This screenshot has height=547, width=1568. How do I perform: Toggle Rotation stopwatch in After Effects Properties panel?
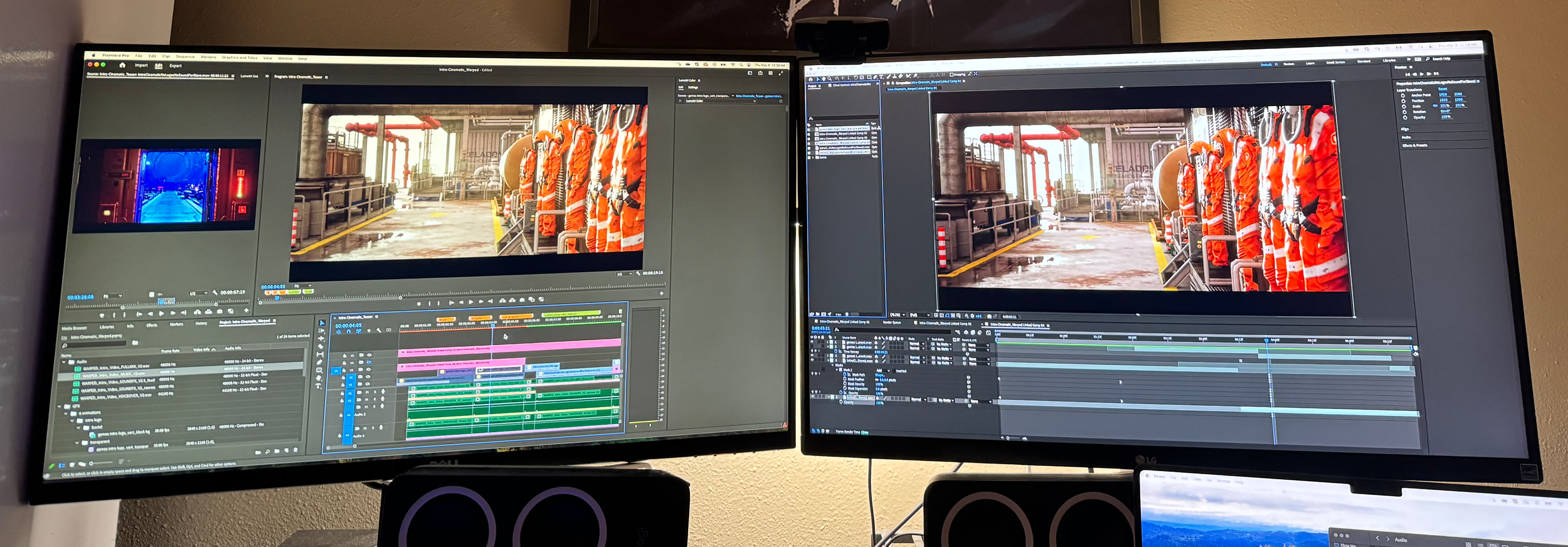[1404, 112]
